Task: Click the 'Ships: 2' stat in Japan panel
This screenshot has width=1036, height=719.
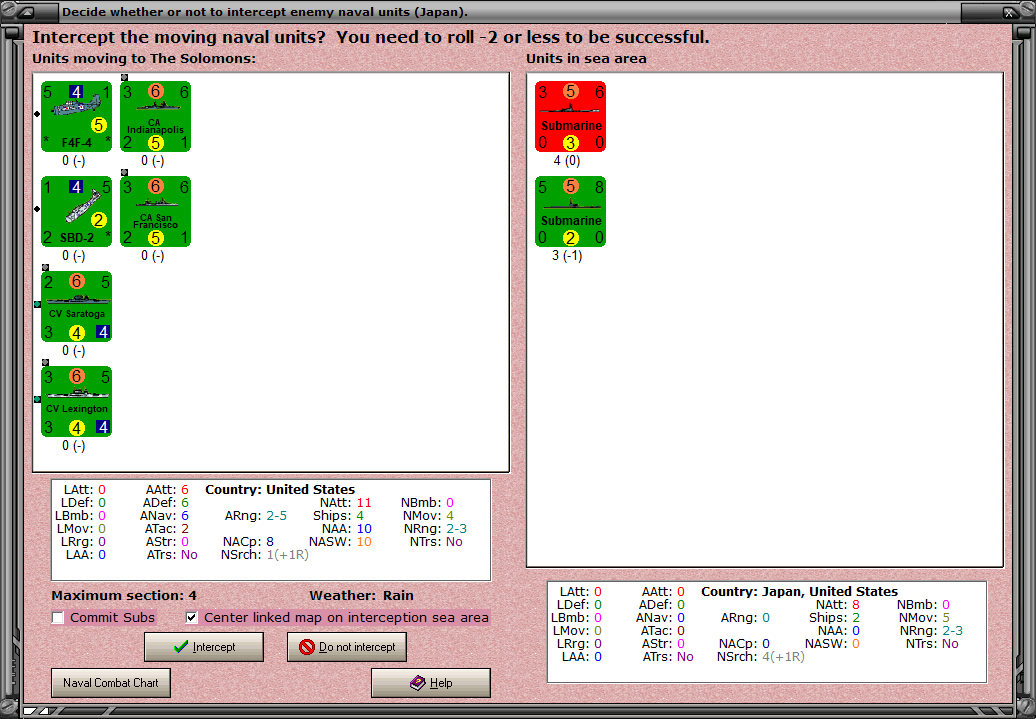Action: point(834,618)
